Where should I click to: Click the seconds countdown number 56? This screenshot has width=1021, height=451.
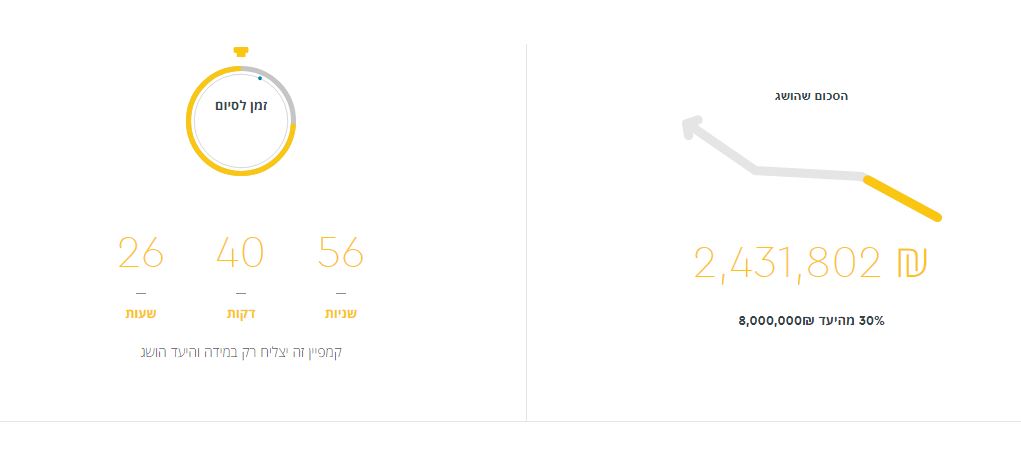click(x=341, y=253)
